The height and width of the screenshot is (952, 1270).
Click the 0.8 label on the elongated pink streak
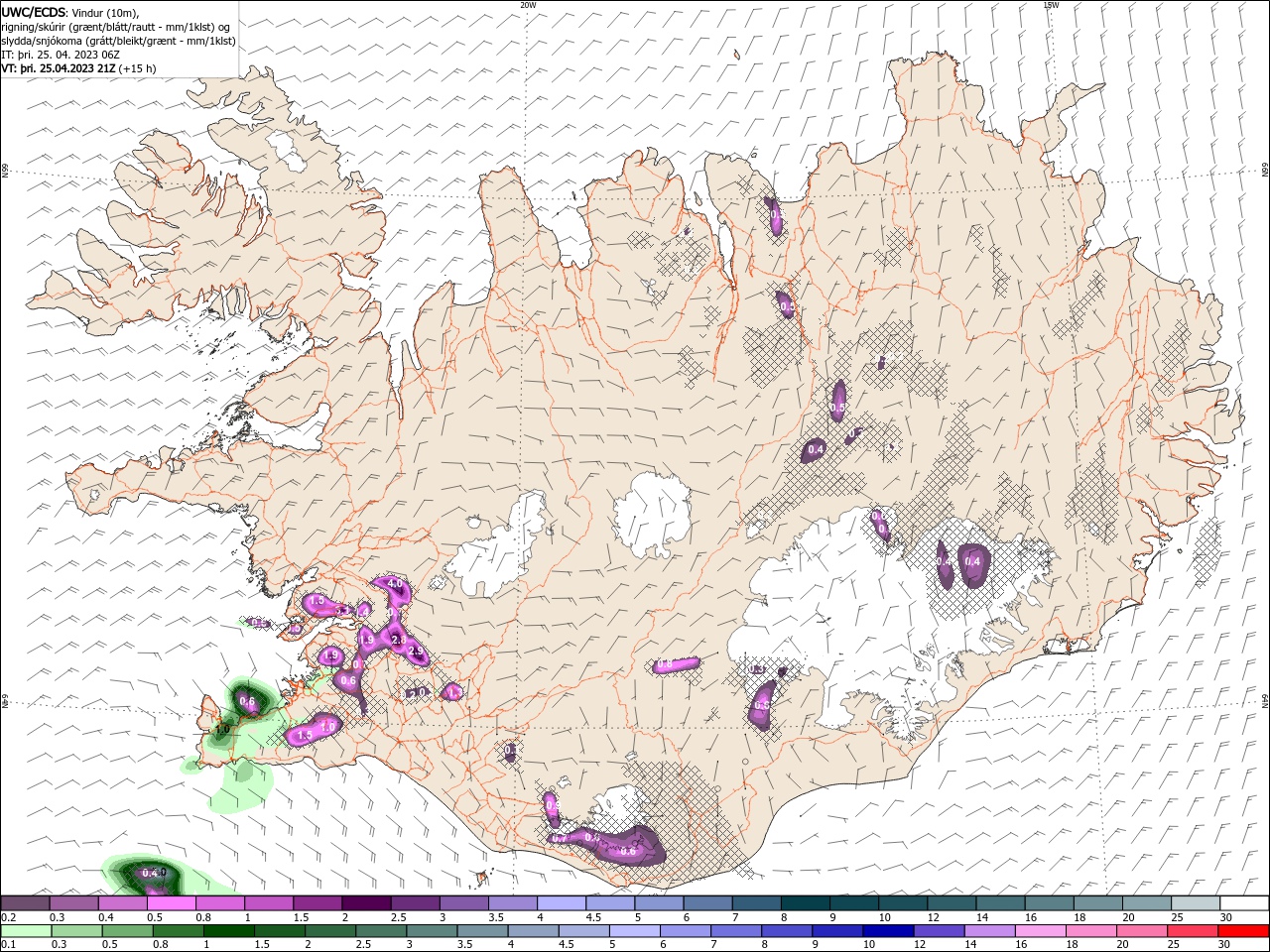coord(665,663)
